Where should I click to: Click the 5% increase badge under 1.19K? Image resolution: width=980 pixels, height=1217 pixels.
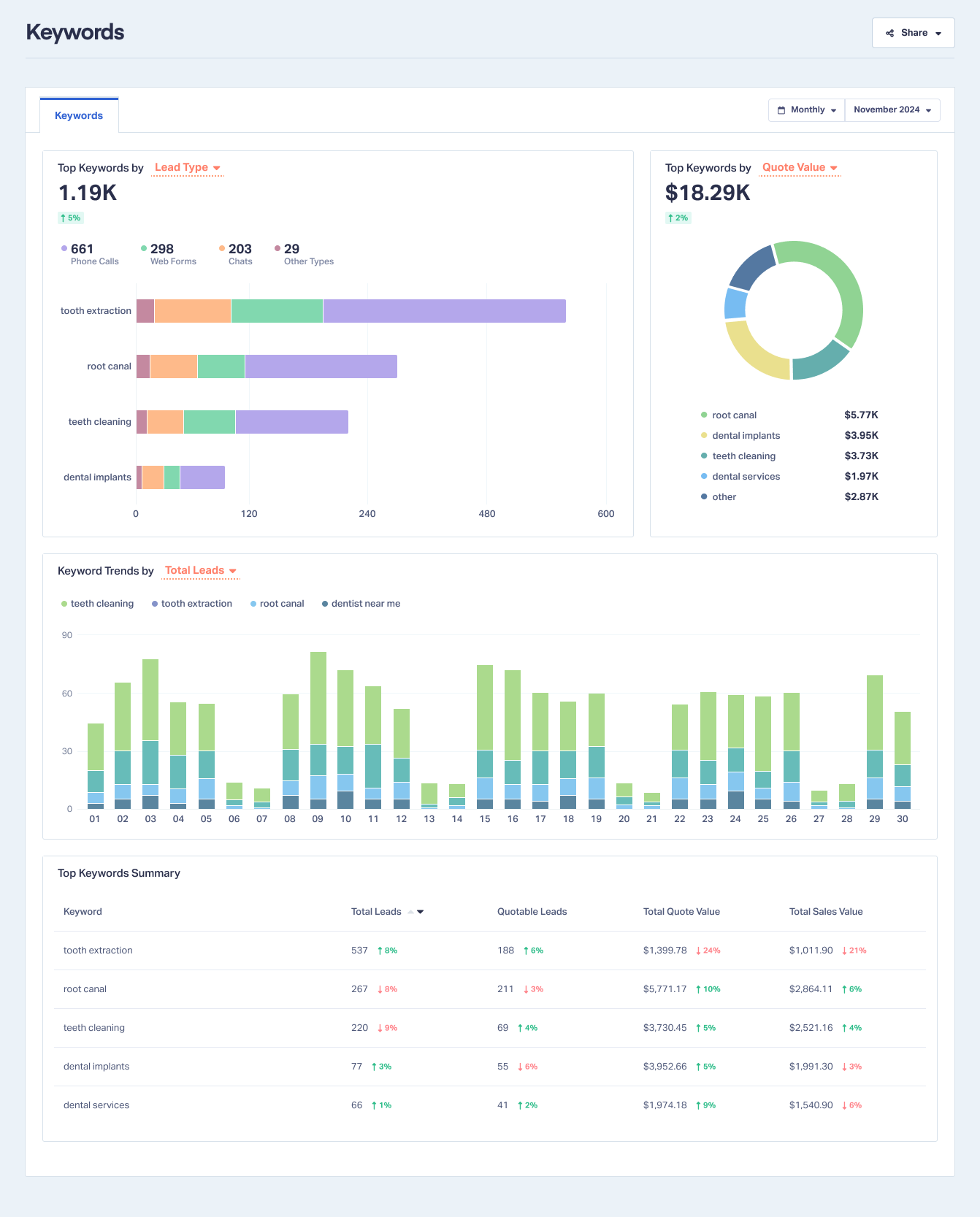[70, 218]
